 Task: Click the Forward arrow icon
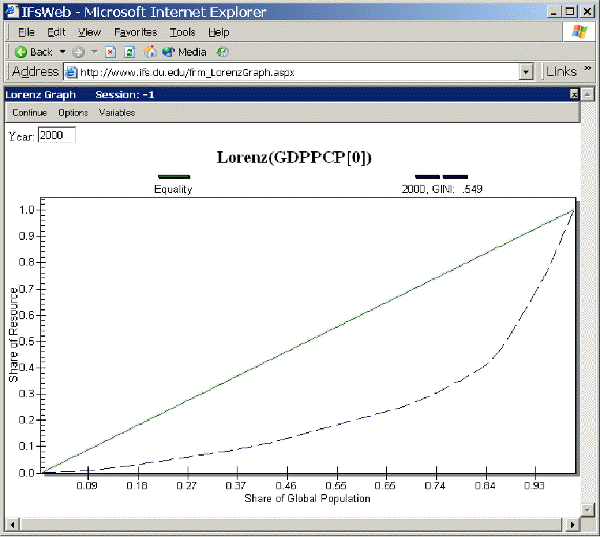click(x=78, y=52)
